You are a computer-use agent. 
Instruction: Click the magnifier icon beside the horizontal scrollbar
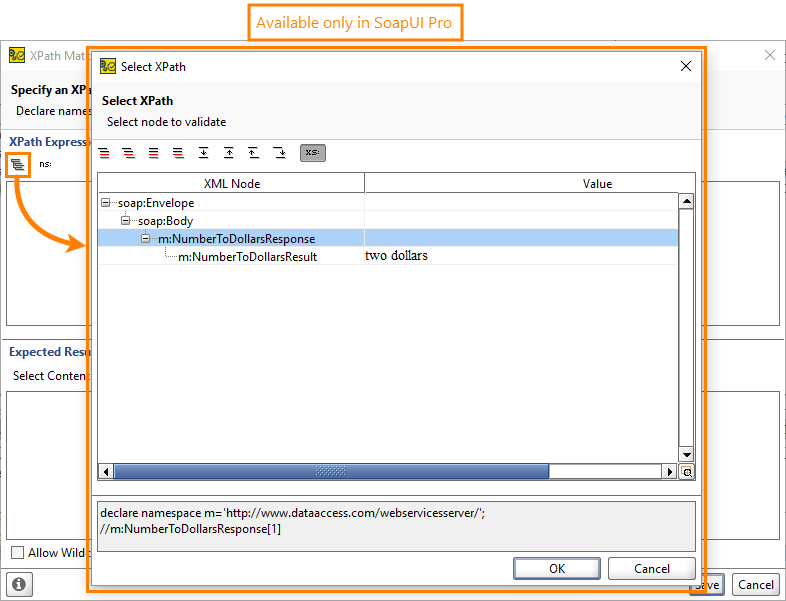(687, 472)
